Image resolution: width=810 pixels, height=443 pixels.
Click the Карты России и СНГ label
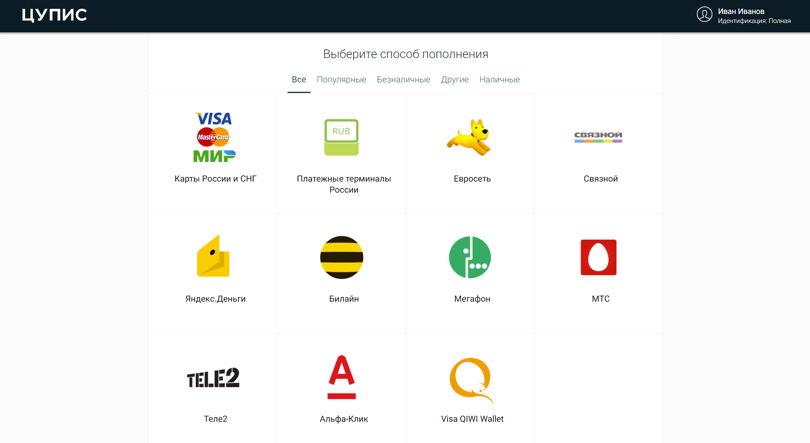click(x=215, y=179)
